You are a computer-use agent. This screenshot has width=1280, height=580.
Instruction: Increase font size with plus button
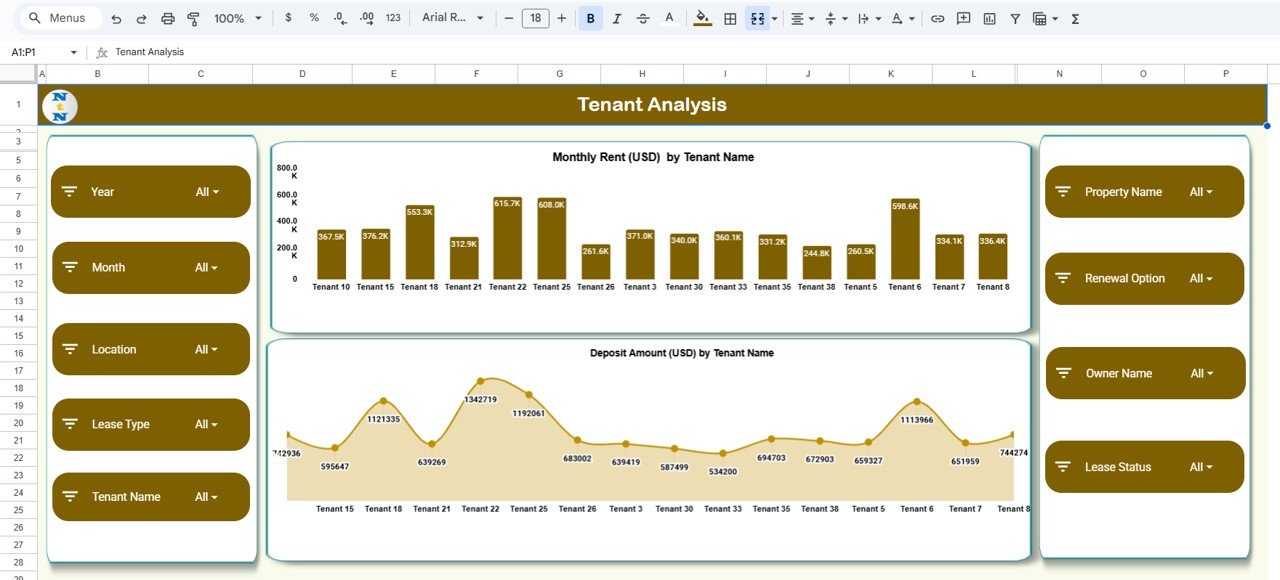tap(561, 19)
